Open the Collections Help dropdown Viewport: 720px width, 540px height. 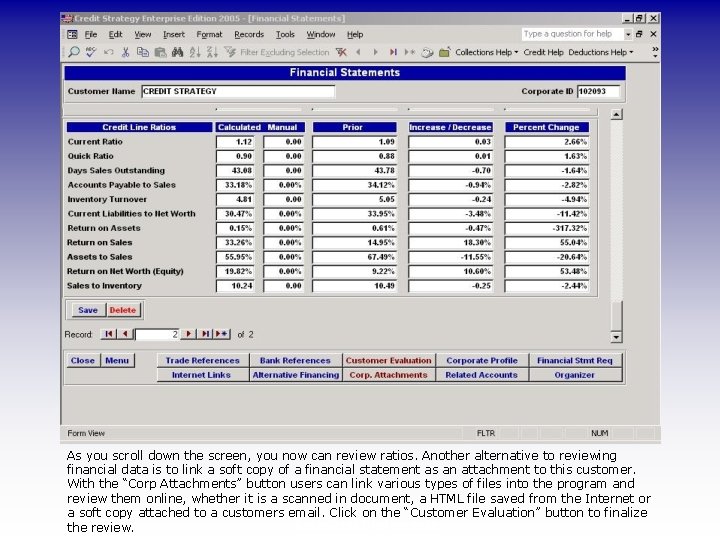486,52
